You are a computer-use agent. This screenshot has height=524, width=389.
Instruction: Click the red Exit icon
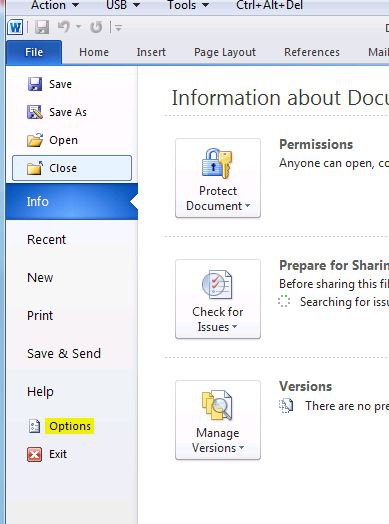(35, 454)
